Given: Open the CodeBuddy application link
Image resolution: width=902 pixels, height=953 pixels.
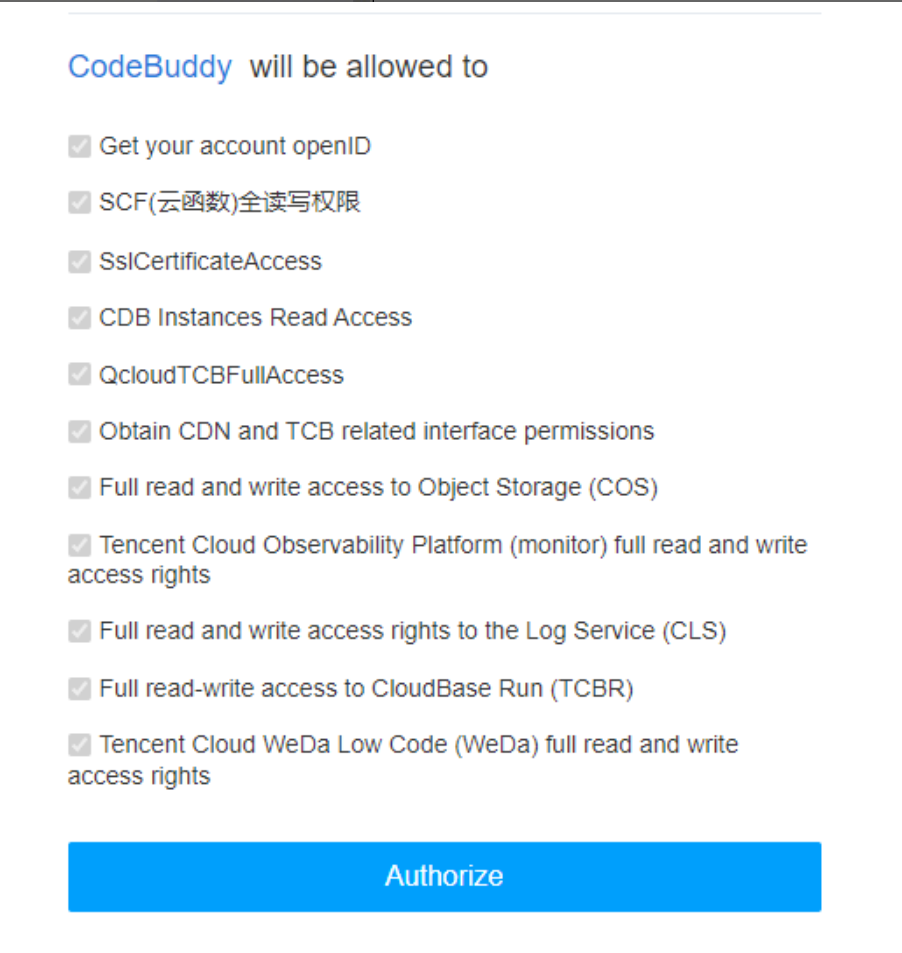Looking at the screenshot, I should pyautogui.click(x=150, y=67).
